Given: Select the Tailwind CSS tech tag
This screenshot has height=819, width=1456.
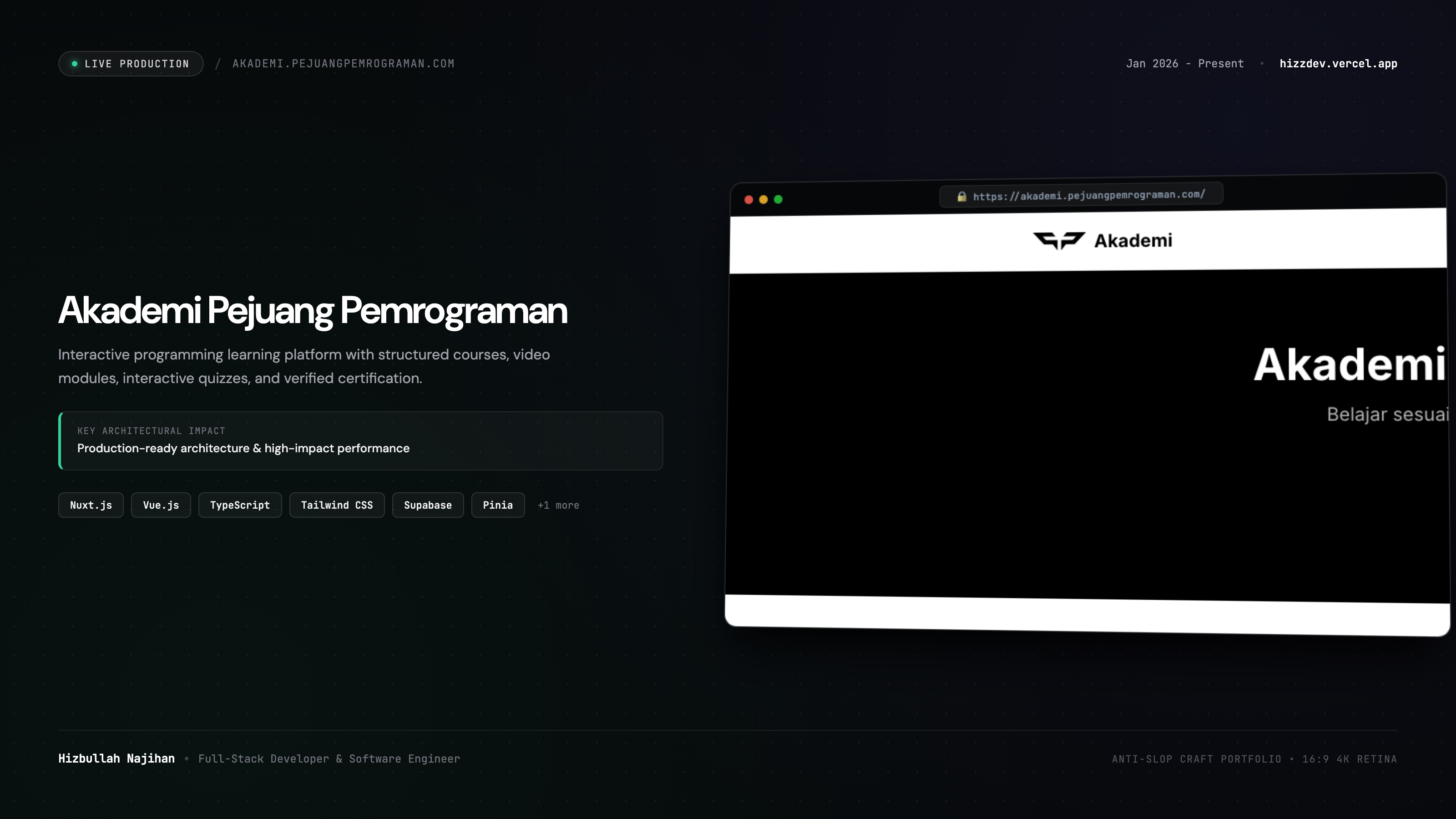Looking at the screenshot, I should tap(337, 506).
